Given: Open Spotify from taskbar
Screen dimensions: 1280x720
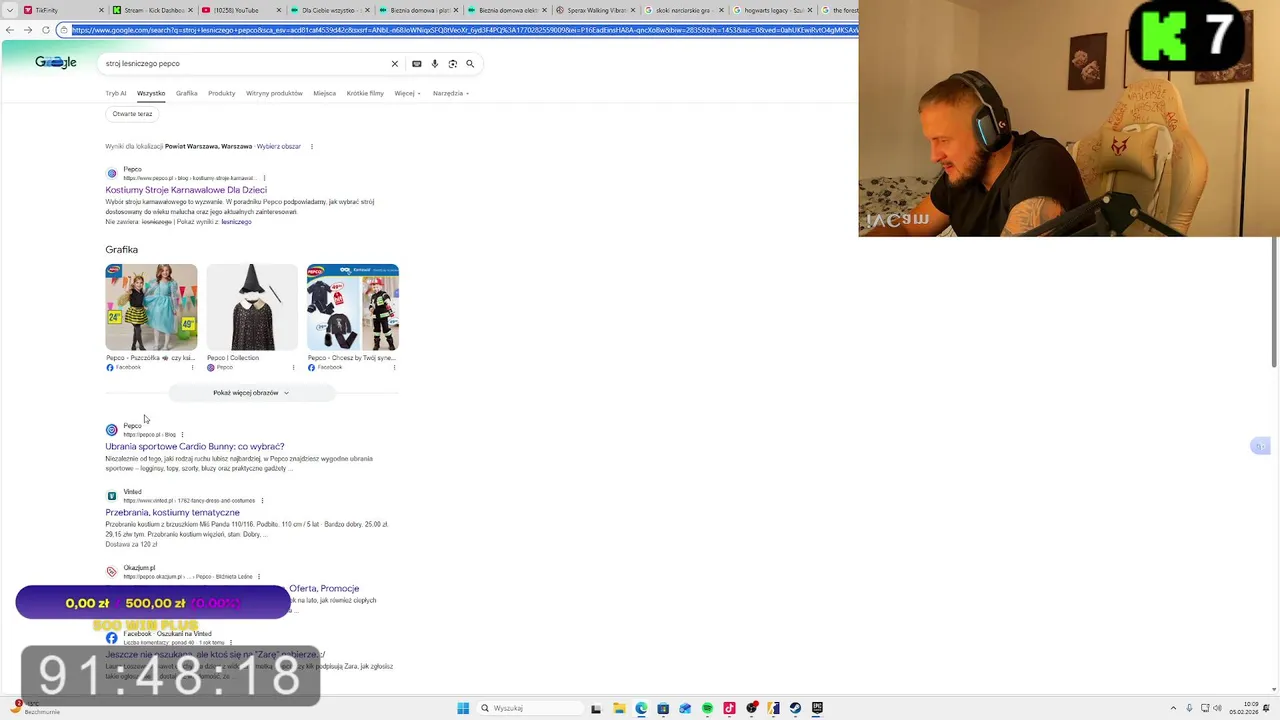Looking at the screenshot, I should 707,708.
